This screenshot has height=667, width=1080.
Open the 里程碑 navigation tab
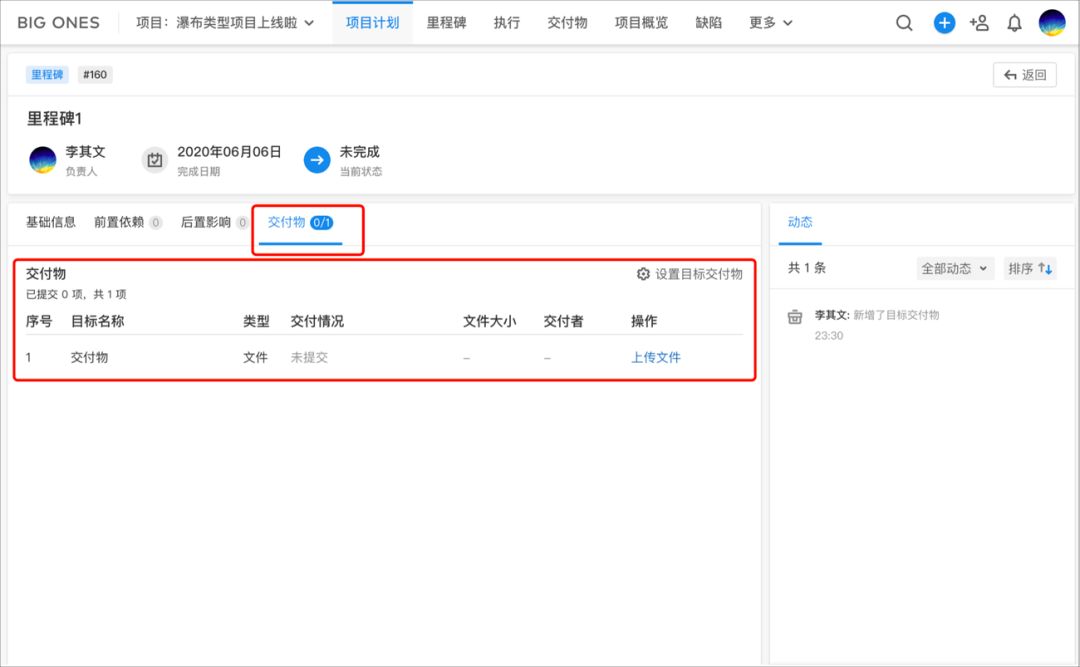click(446, 23)
